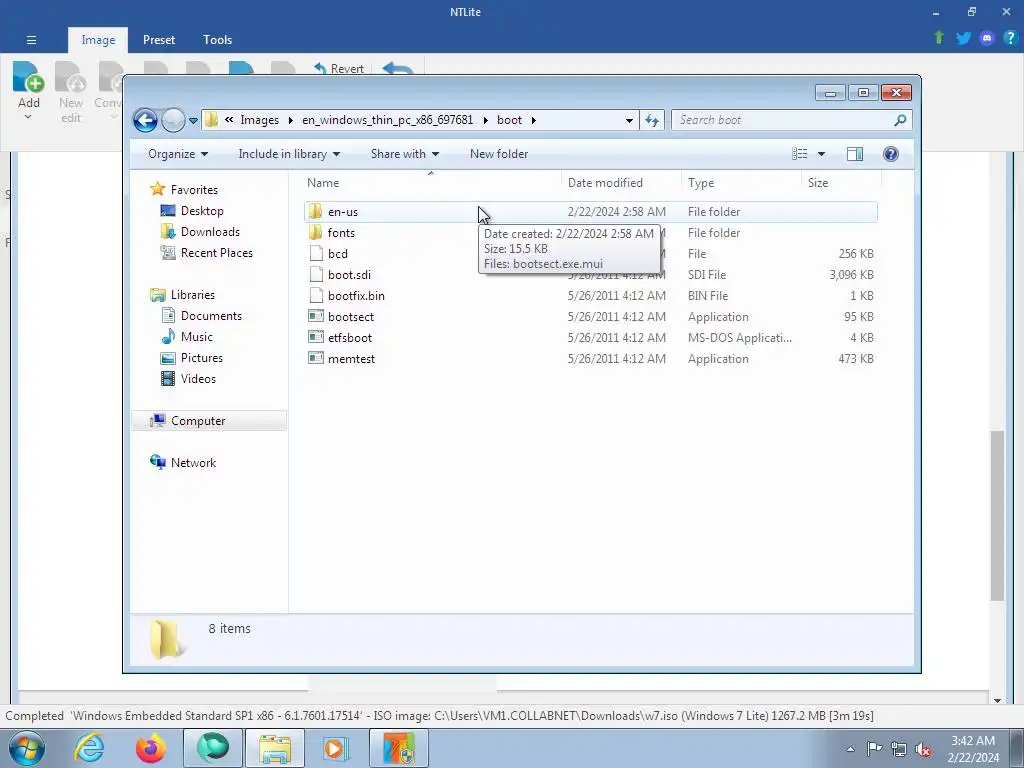Click the Explorer Forward arrow button

tap(173, 120)
